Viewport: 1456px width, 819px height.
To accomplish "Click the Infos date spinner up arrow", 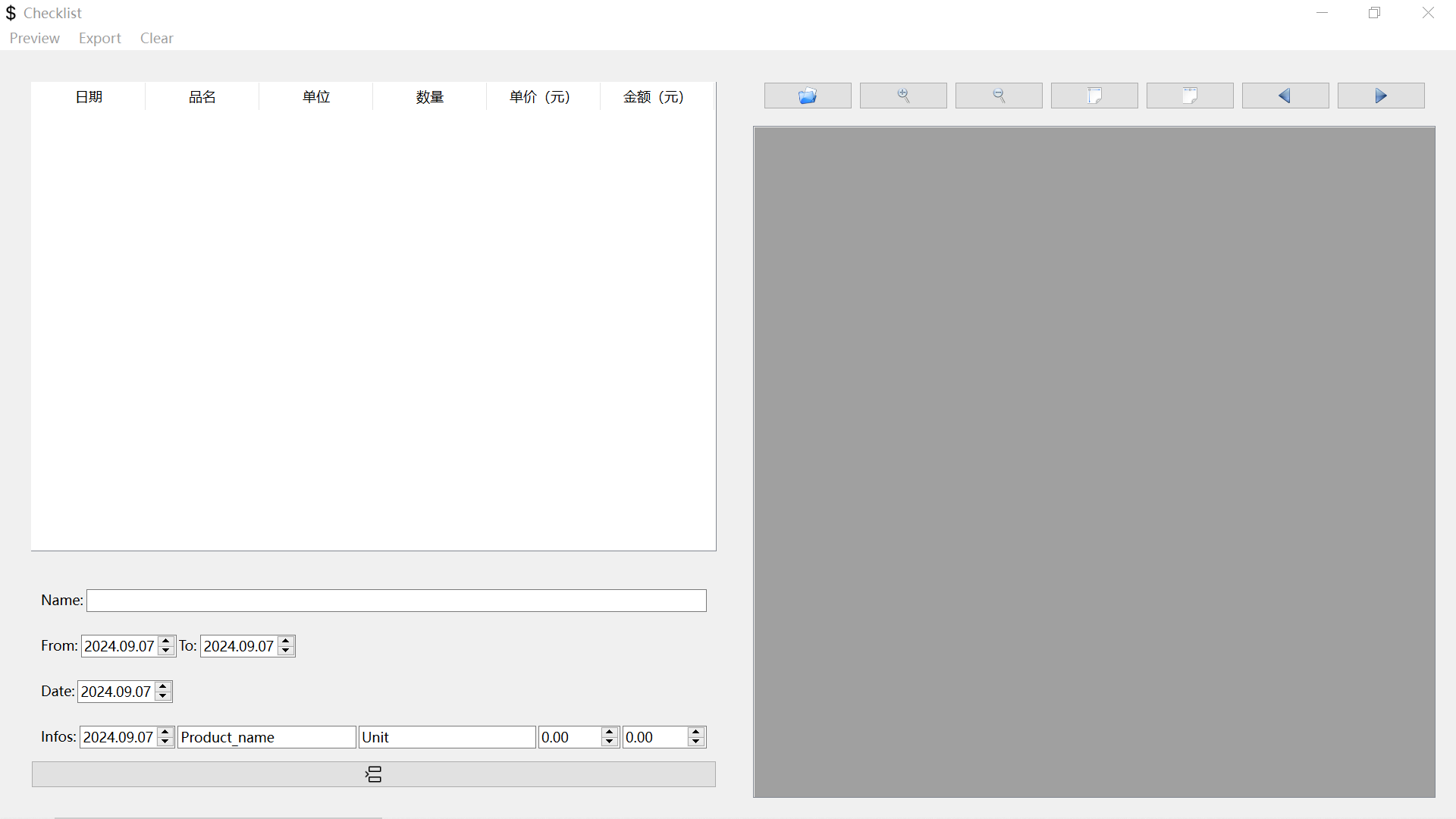I will (x=165, y=732).
